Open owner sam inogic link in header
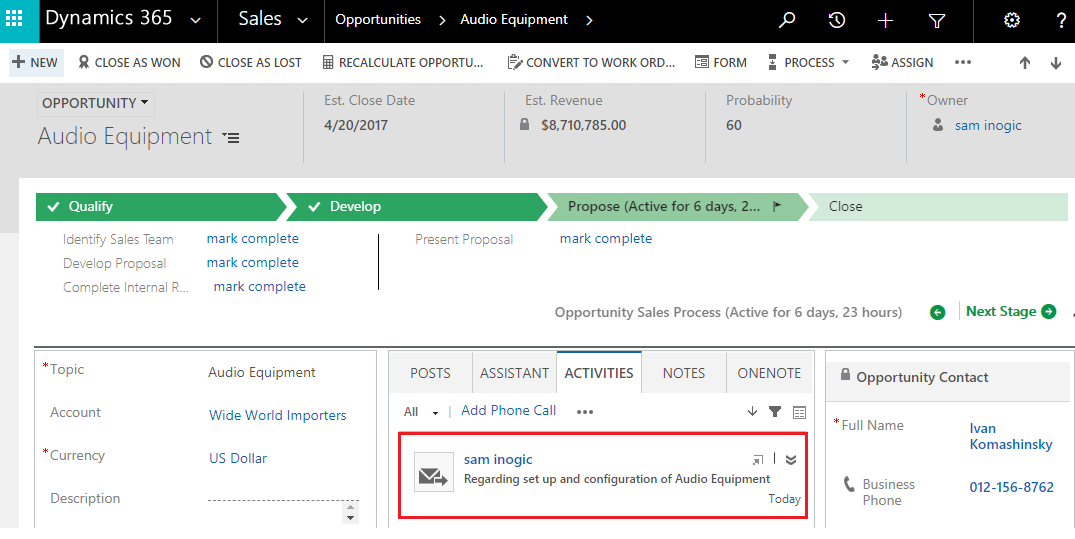Viewport: 1075px width, 539px height. pos(988,125)
